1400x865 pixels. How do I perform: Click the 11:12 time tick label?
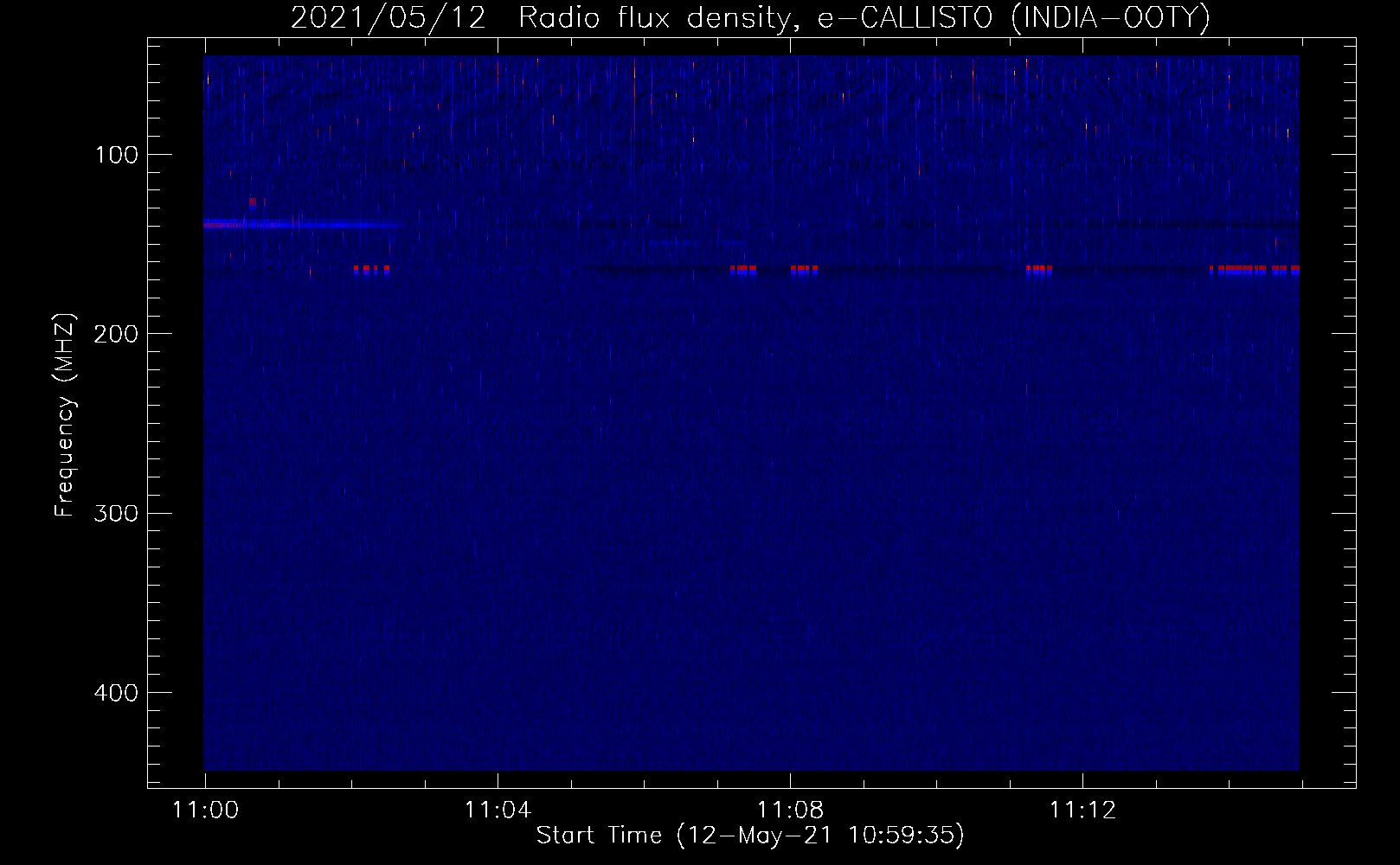pyautogui.click(x=1082, y=811)
